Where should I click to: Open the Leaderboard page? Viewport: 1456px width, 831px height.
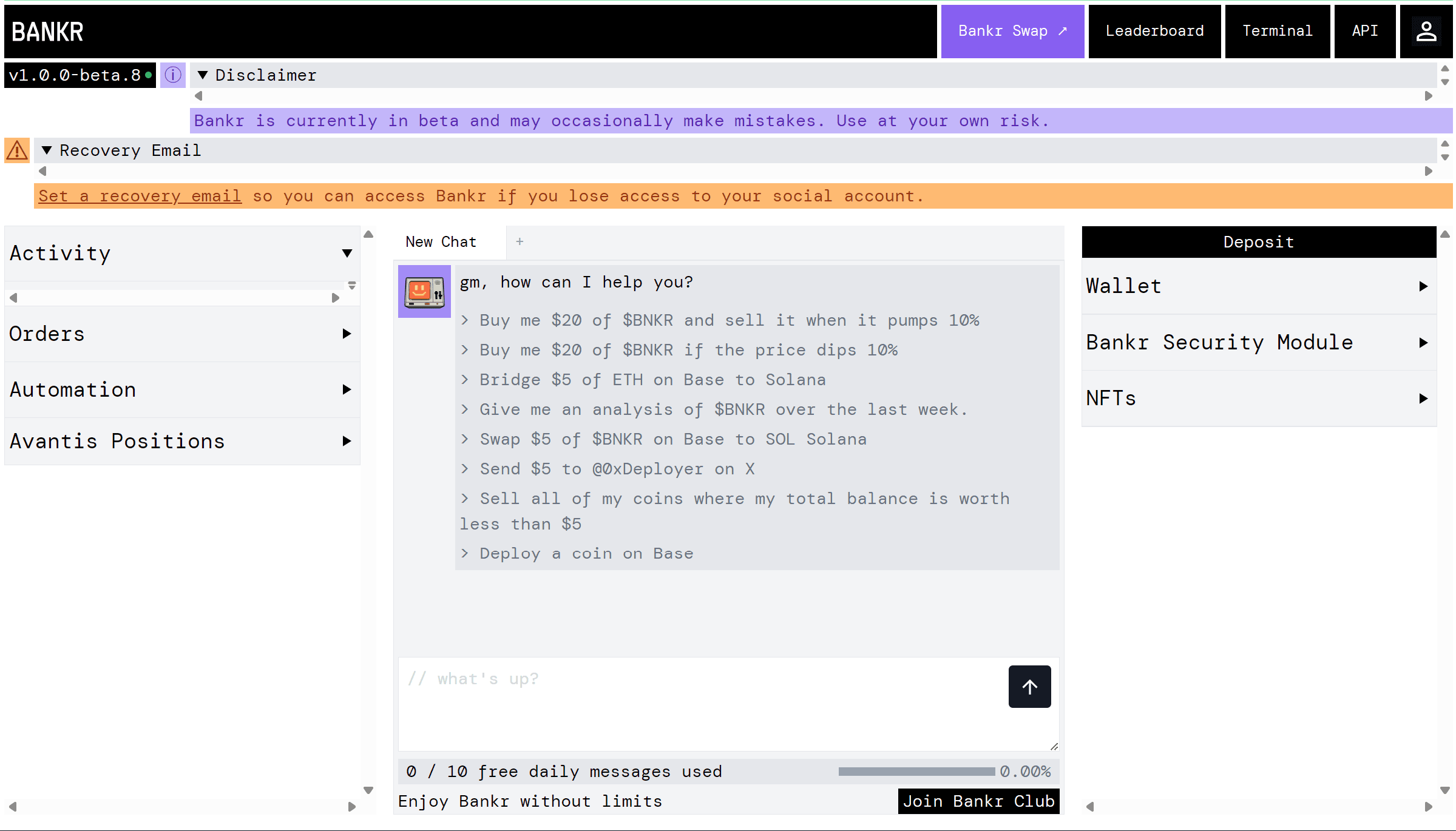[x=1154, y=32]
